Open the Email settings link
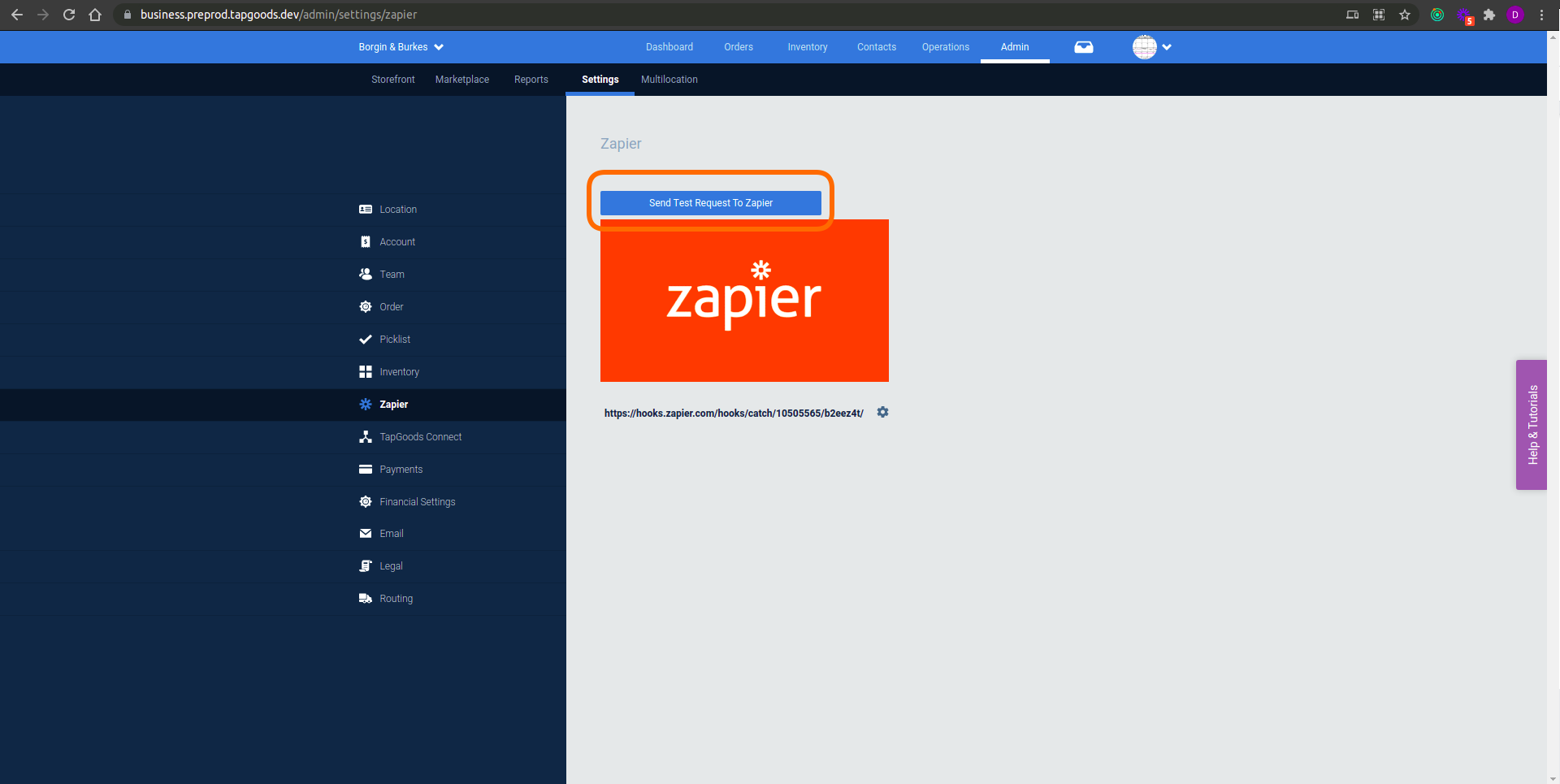 [x=392, y=534]
